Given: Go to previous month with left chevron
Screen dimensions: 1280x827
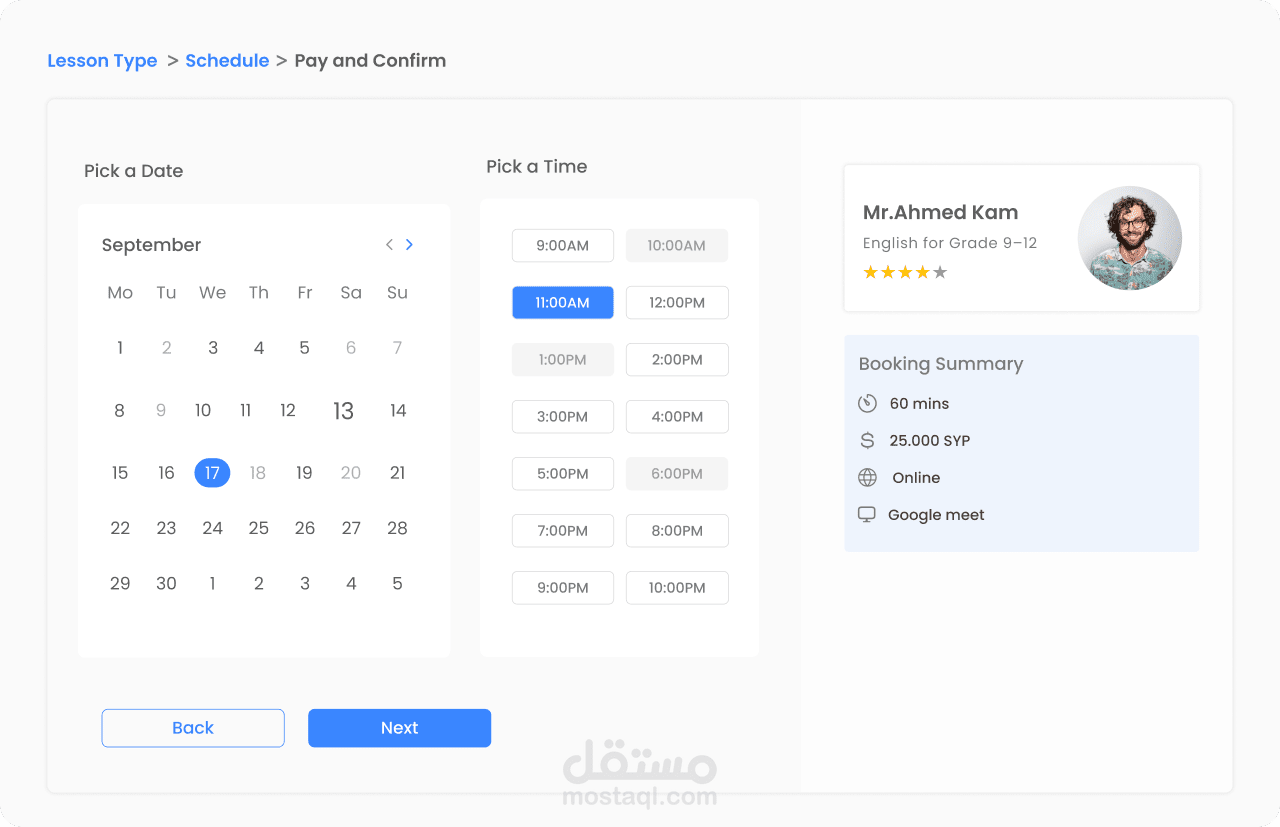Looking at the screenshot, I should click(x=389, y=245).
